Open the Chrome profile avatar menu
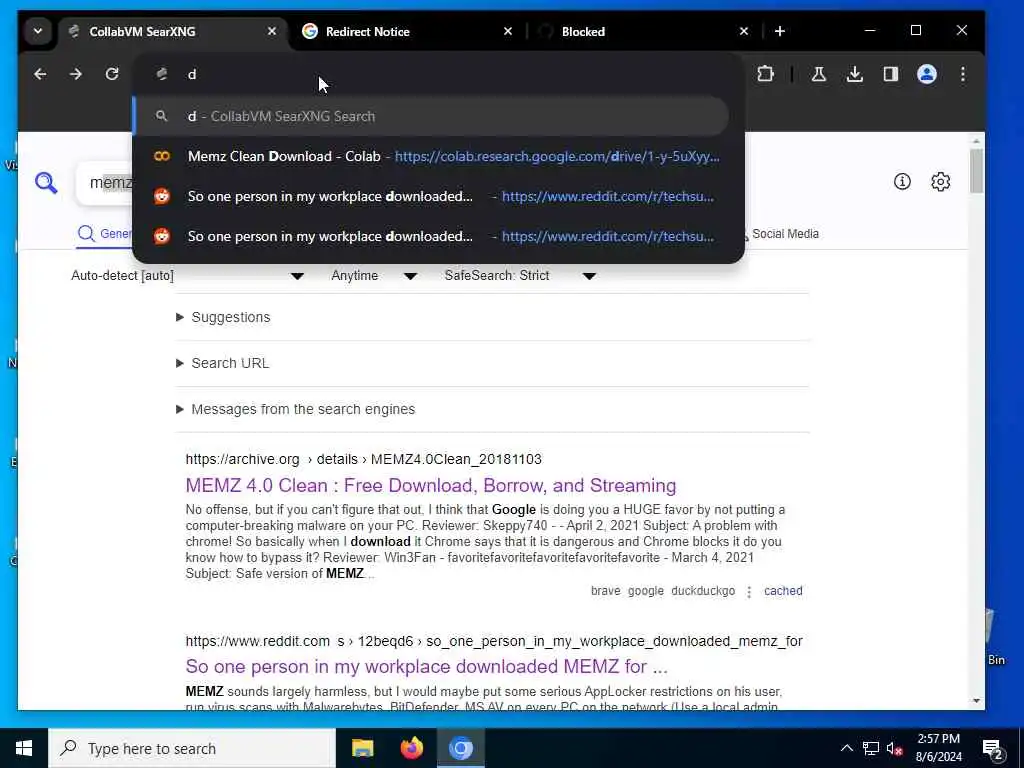The image size is (1024, 768). pos(927,74)
